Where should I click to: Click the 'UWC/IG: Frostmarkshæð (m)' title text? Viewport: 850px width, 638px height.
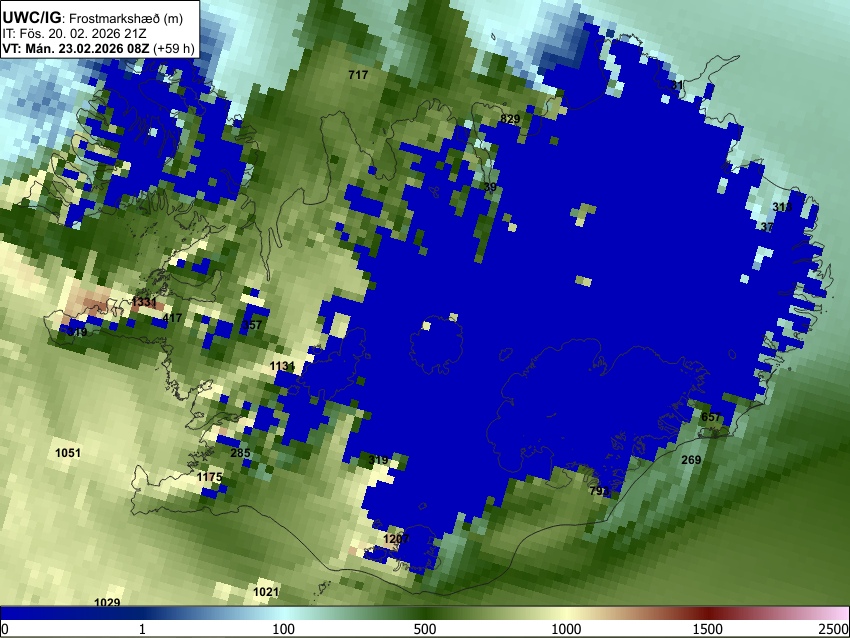[x=93, y=18]
